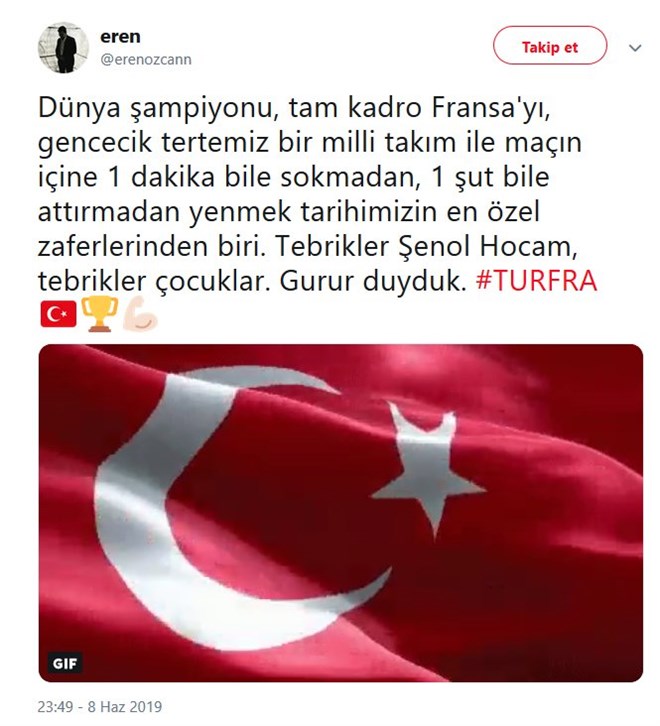
Task: Open the #TURFRA hashtag link
Action: click(536, 281)
